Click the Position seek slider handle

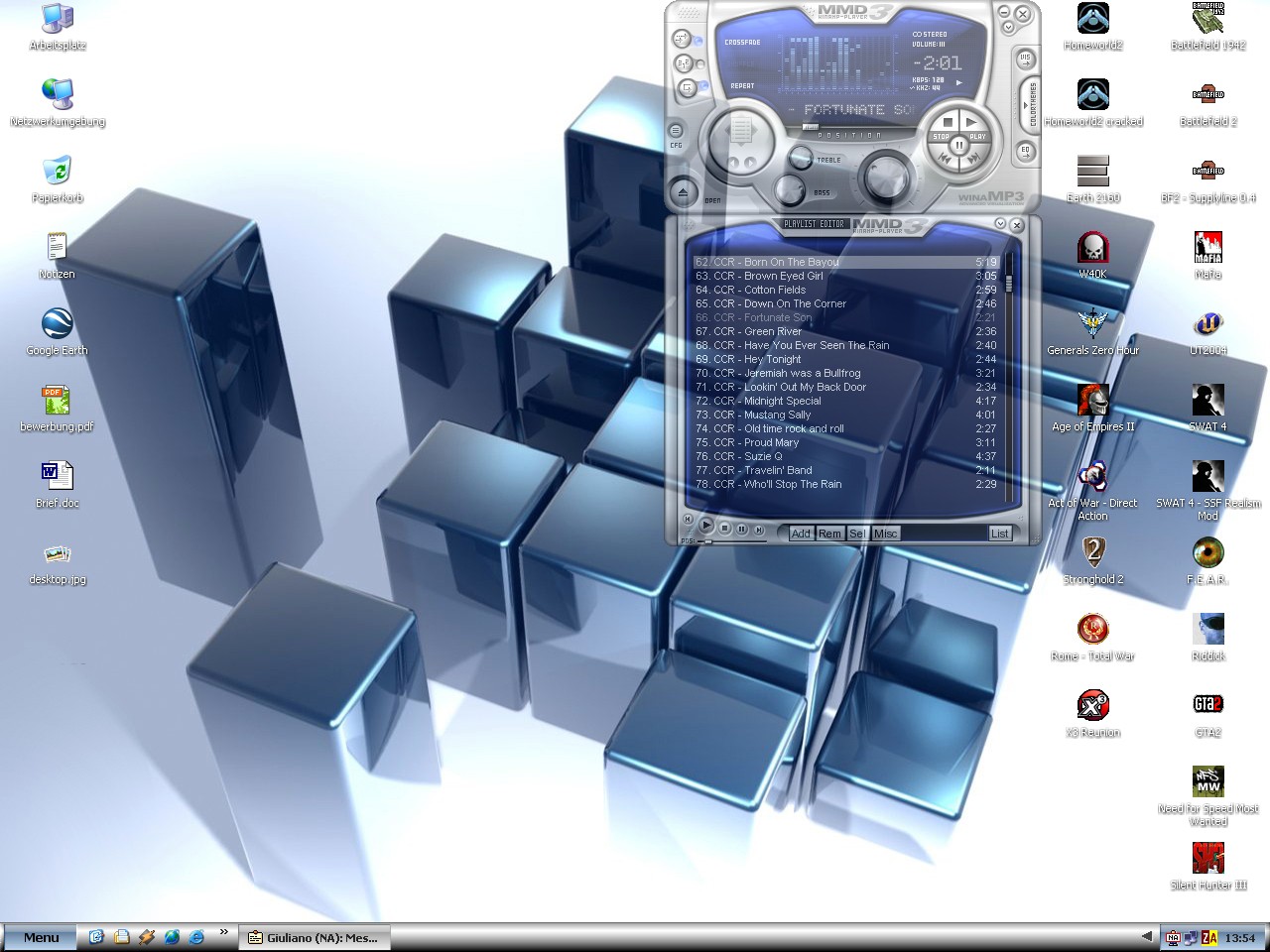[811, 126]
